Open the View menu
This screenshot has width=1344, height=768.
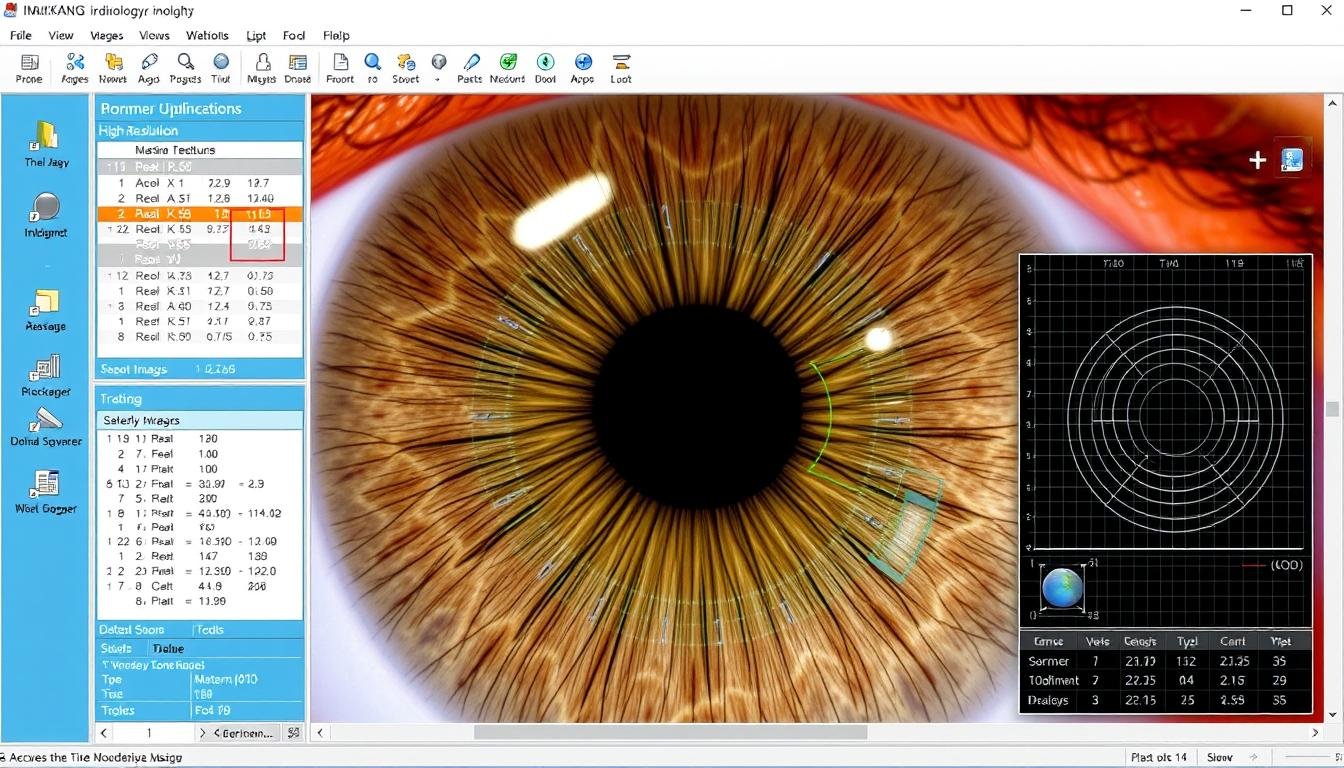point(61,35)
